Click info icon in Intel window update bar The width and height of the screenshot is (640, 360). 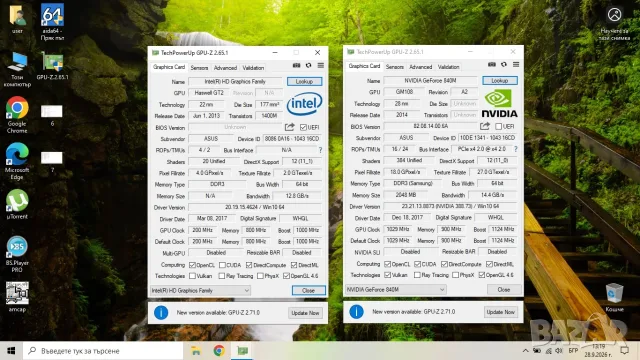click(x=161, y=313)
